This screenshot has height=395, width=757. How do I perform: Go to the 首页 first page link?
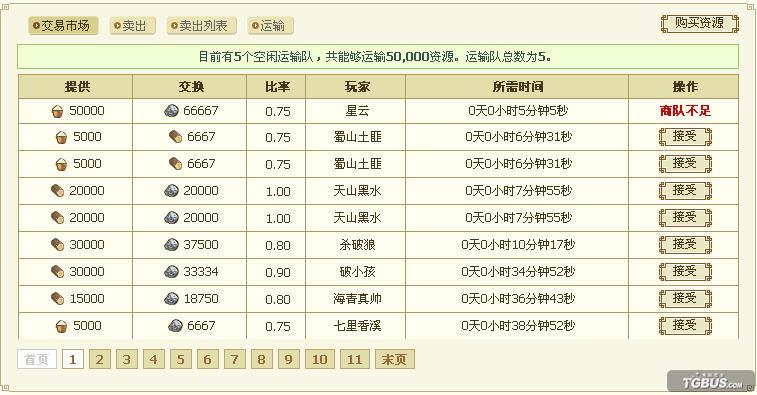click(37, 359)
